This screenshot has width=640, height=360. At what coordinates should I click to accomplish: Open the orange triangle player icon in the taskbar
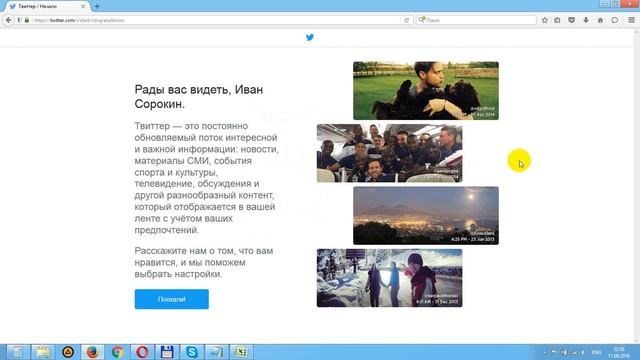pos(68,352)
